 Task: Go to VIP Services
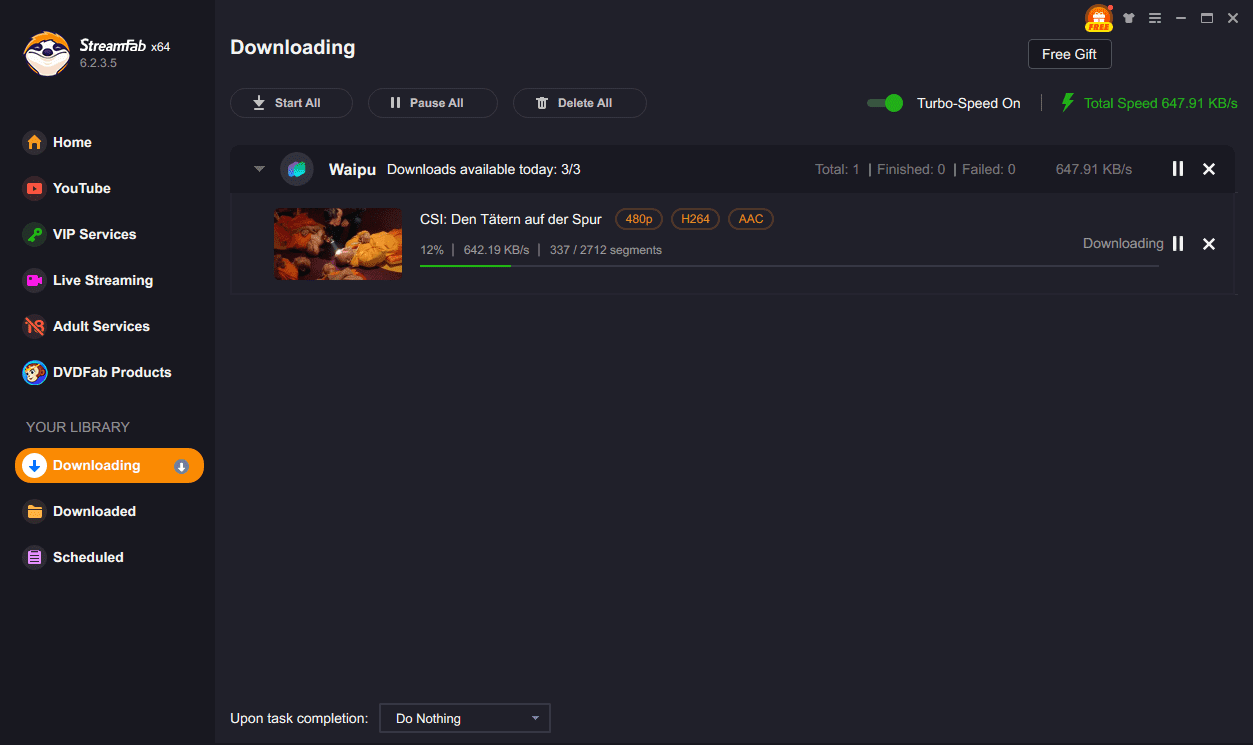pos(94,234)
